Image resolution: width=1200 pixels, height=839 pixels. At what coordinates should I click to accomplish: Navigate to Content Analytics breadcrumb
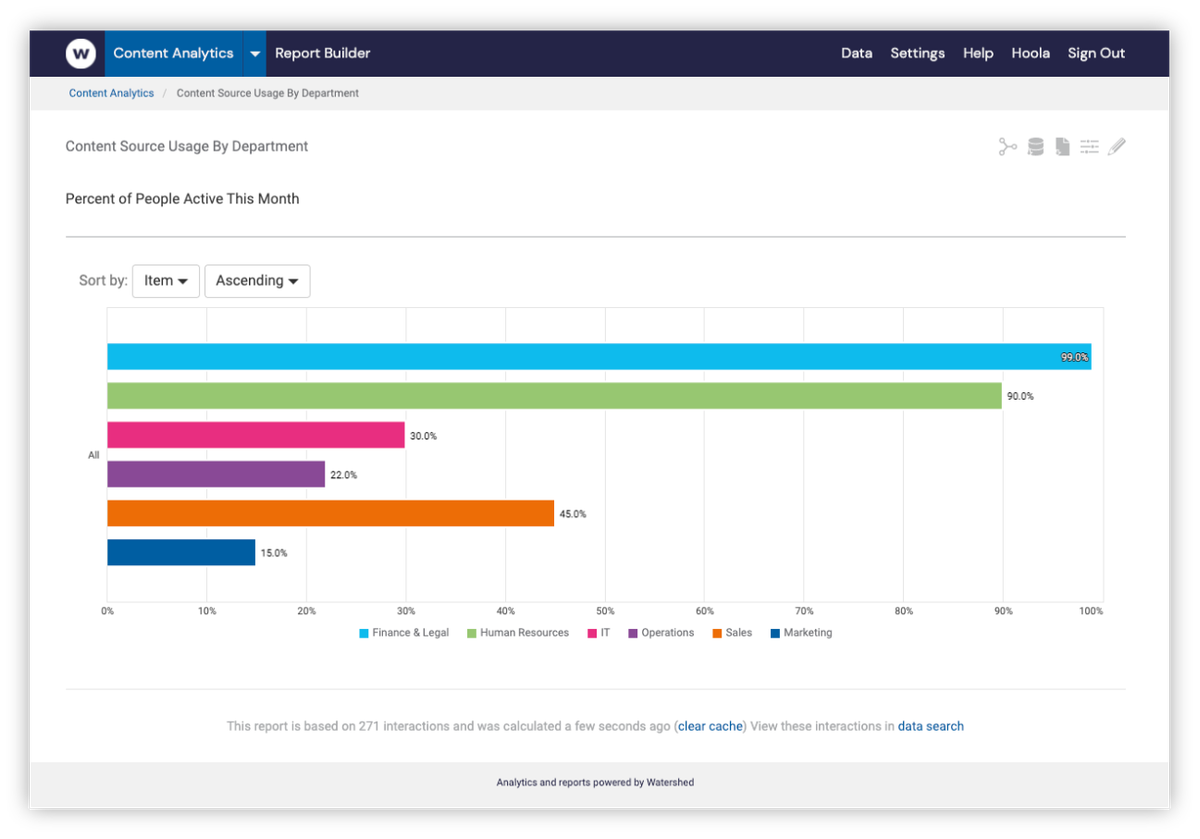click(x=111, y=92)
